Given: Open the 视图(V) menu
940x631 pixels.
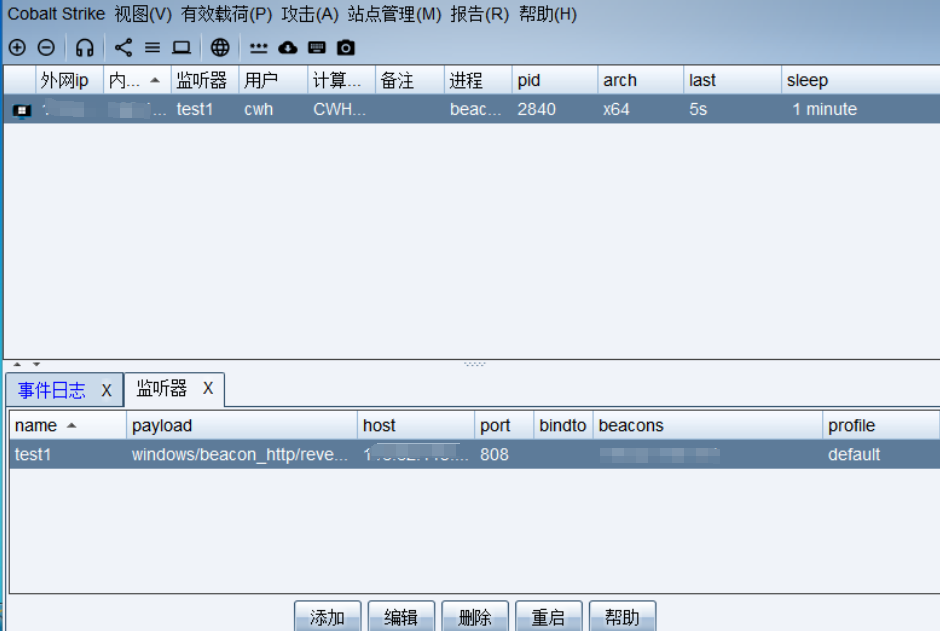Looking at the screenshot, I should point(143,14).
